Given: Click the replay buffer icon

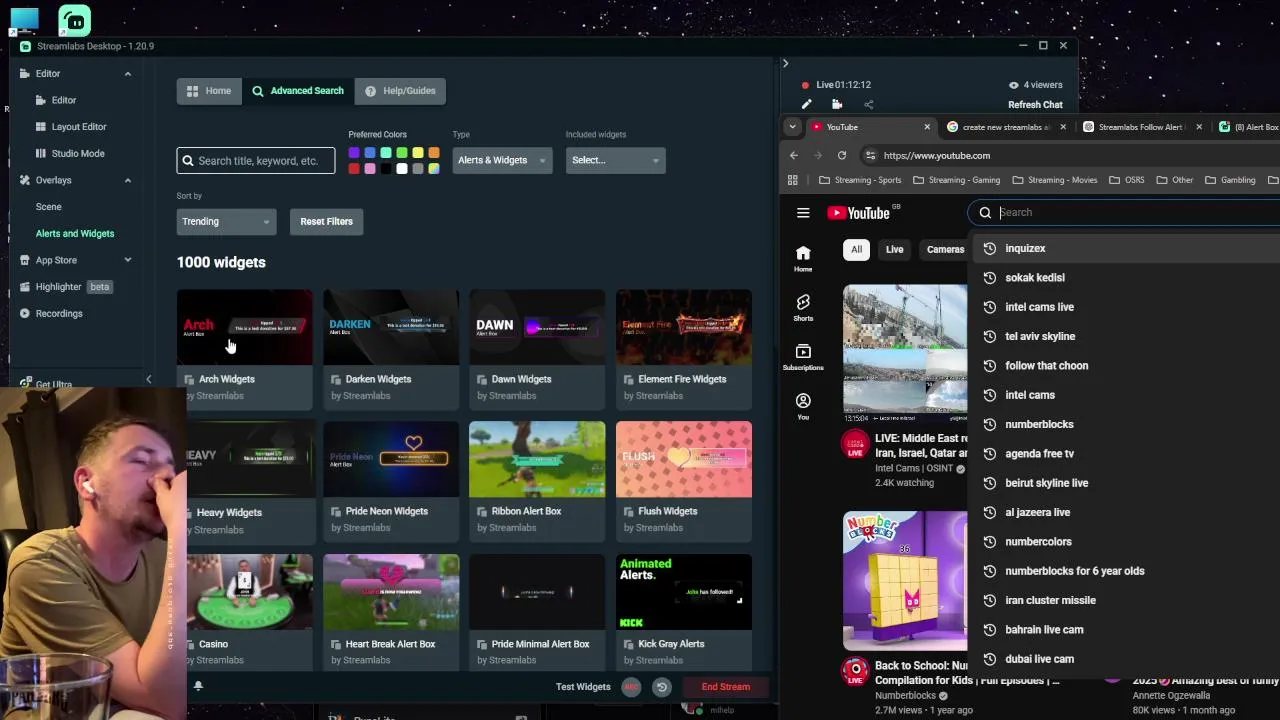Looking at the screenshot, I should click(x=661, y=687).
